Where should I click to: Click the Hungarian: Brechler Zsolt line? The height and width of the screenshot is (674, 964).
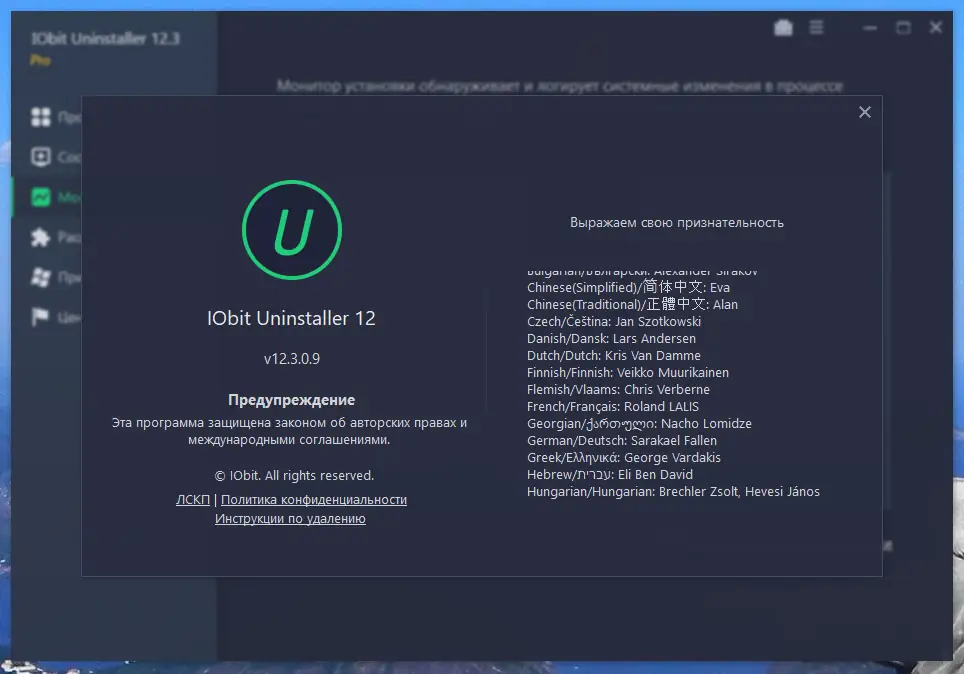[x=673, y=491]
